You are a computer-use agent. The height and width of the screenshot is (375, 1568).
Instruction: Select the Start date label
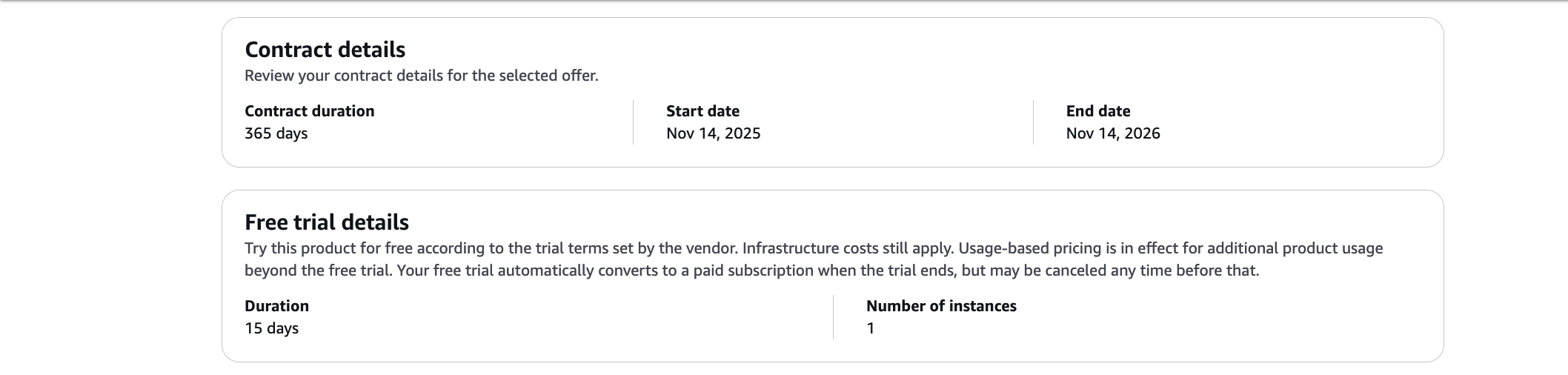pyautogui.click(x=702, y=111)
